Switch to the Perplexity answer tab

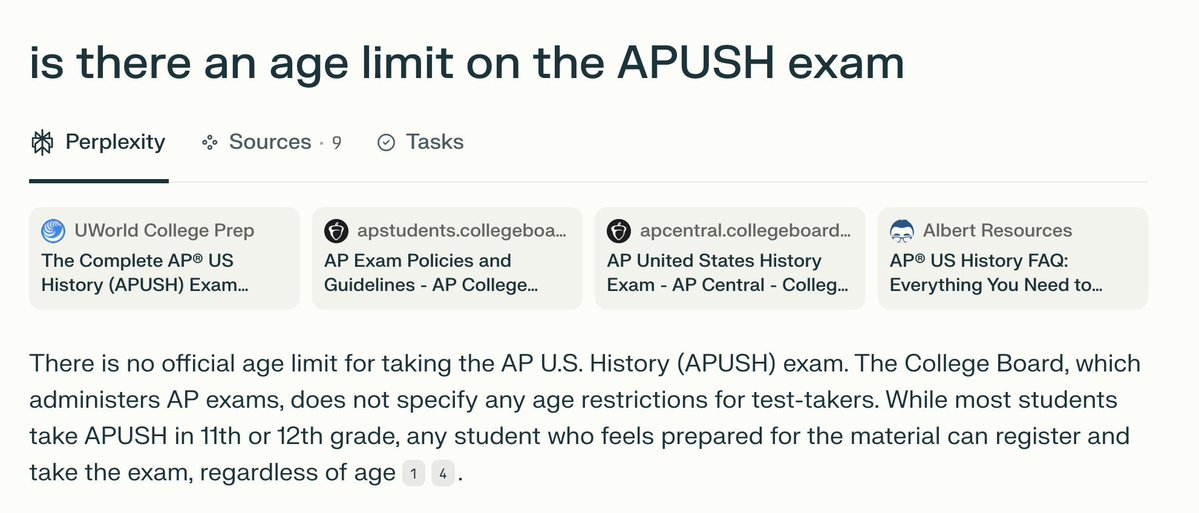point(99,143)
